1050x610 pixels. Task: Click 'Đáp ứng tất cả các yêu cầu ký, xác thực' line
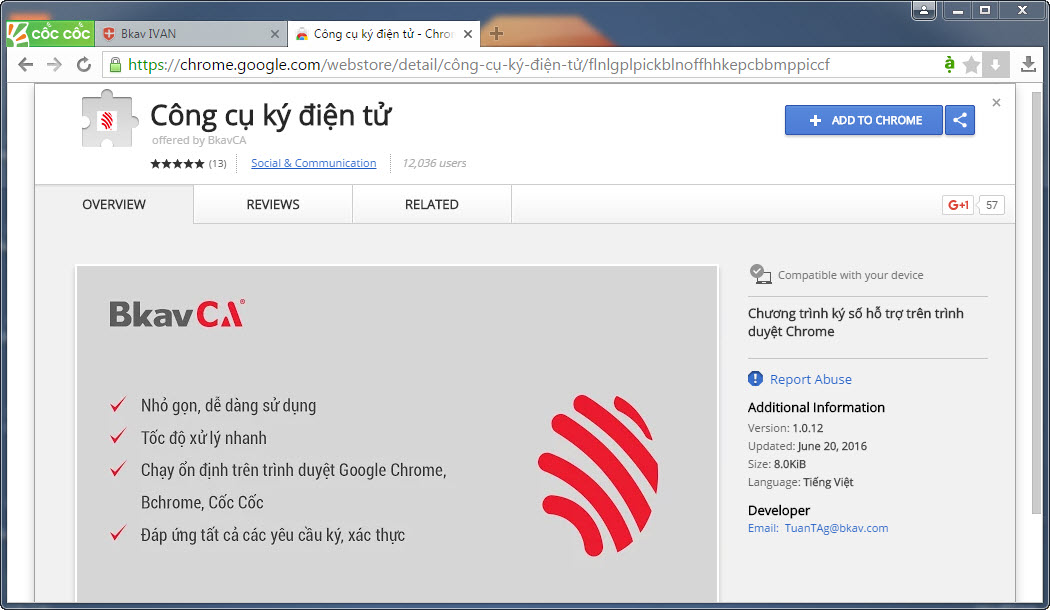coord(273,534)
